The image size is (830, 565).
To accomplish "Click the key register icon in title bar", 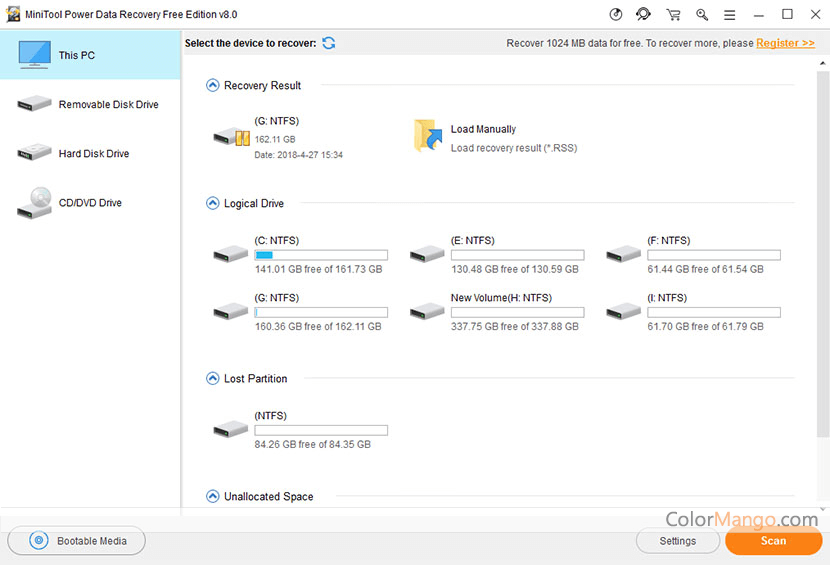I will pos(702,15).
